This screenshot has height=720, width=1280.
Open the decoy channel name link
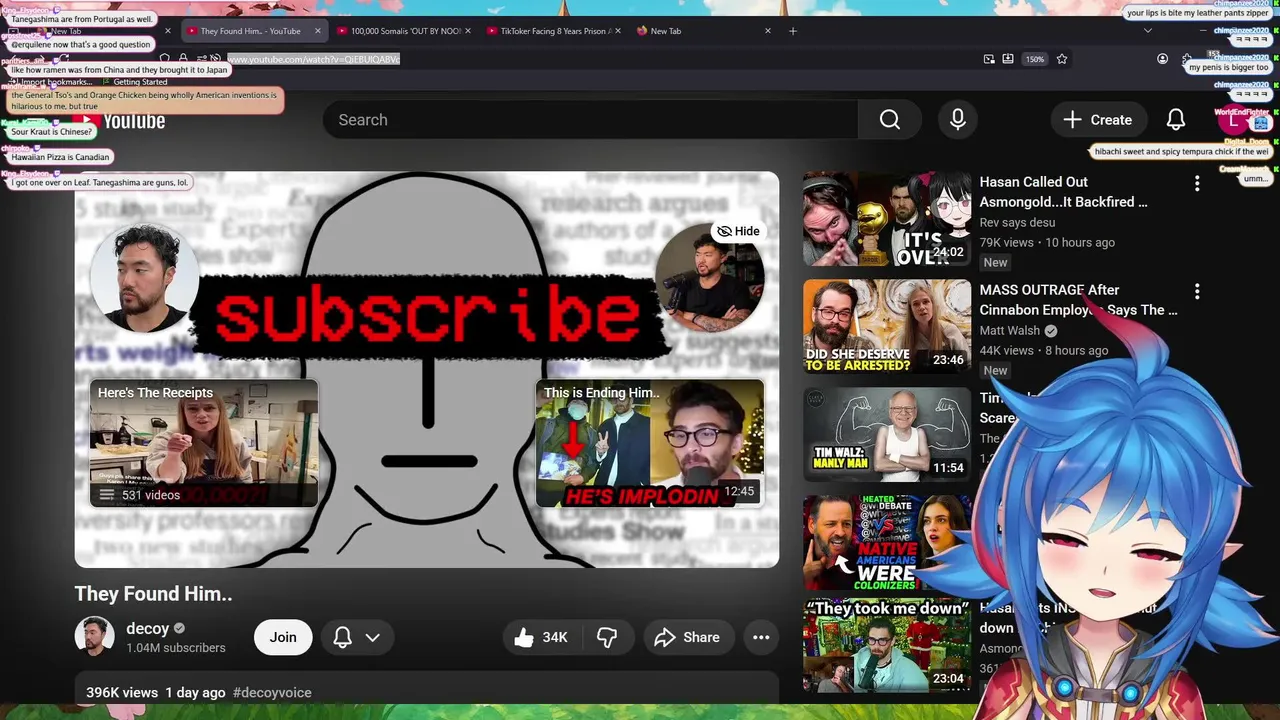point(147,629)
